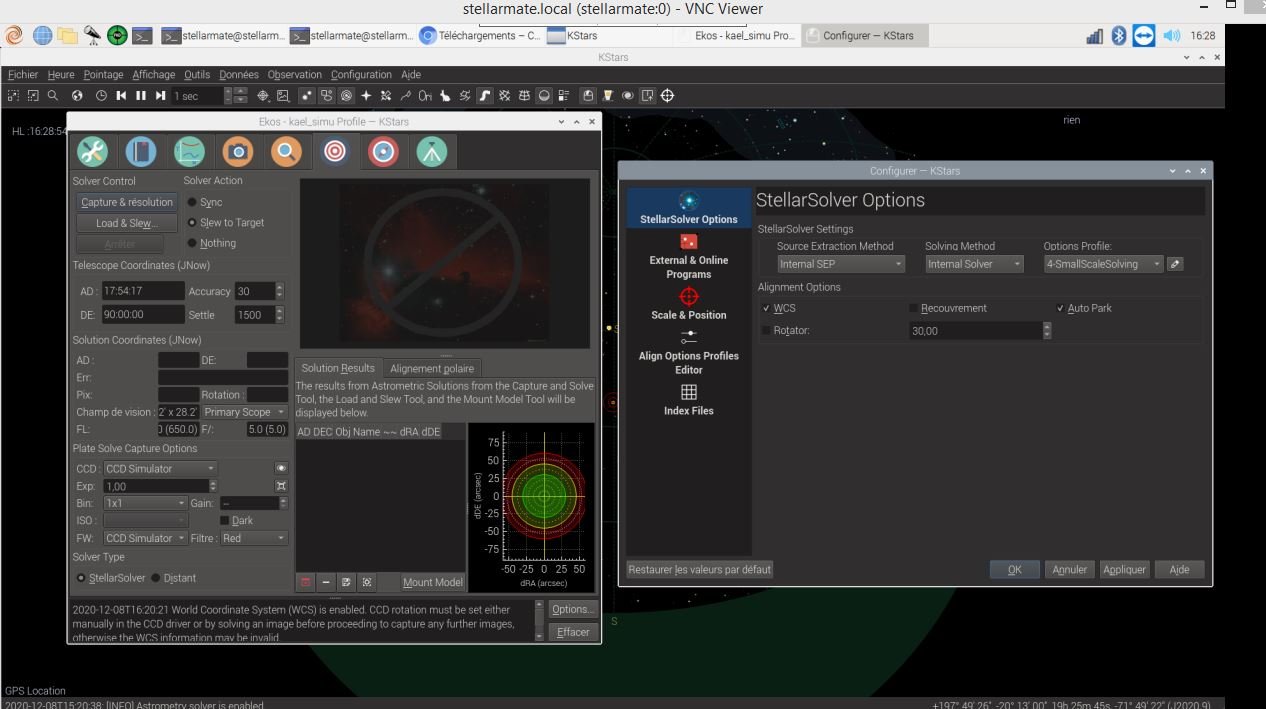
Task: Click the CCD live preview eye icon
Action: coord(281,468)
